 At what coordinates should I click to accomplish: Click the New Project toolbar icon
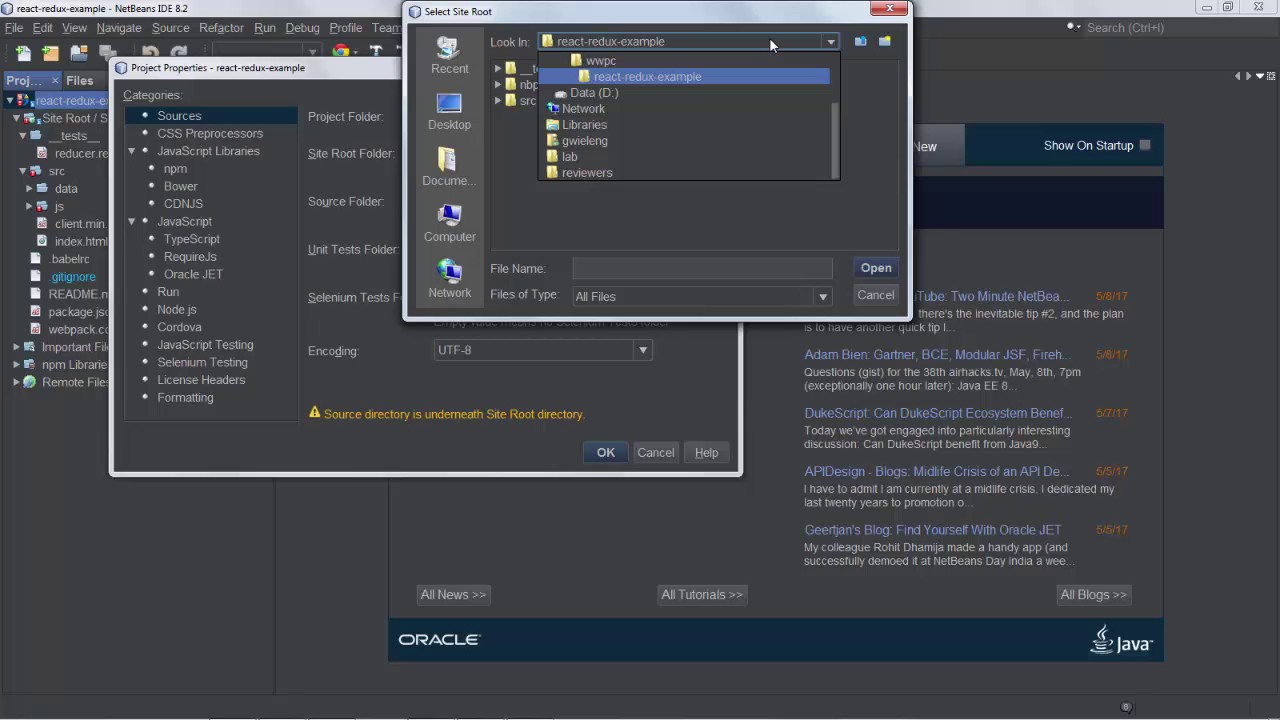coord(50,52)
